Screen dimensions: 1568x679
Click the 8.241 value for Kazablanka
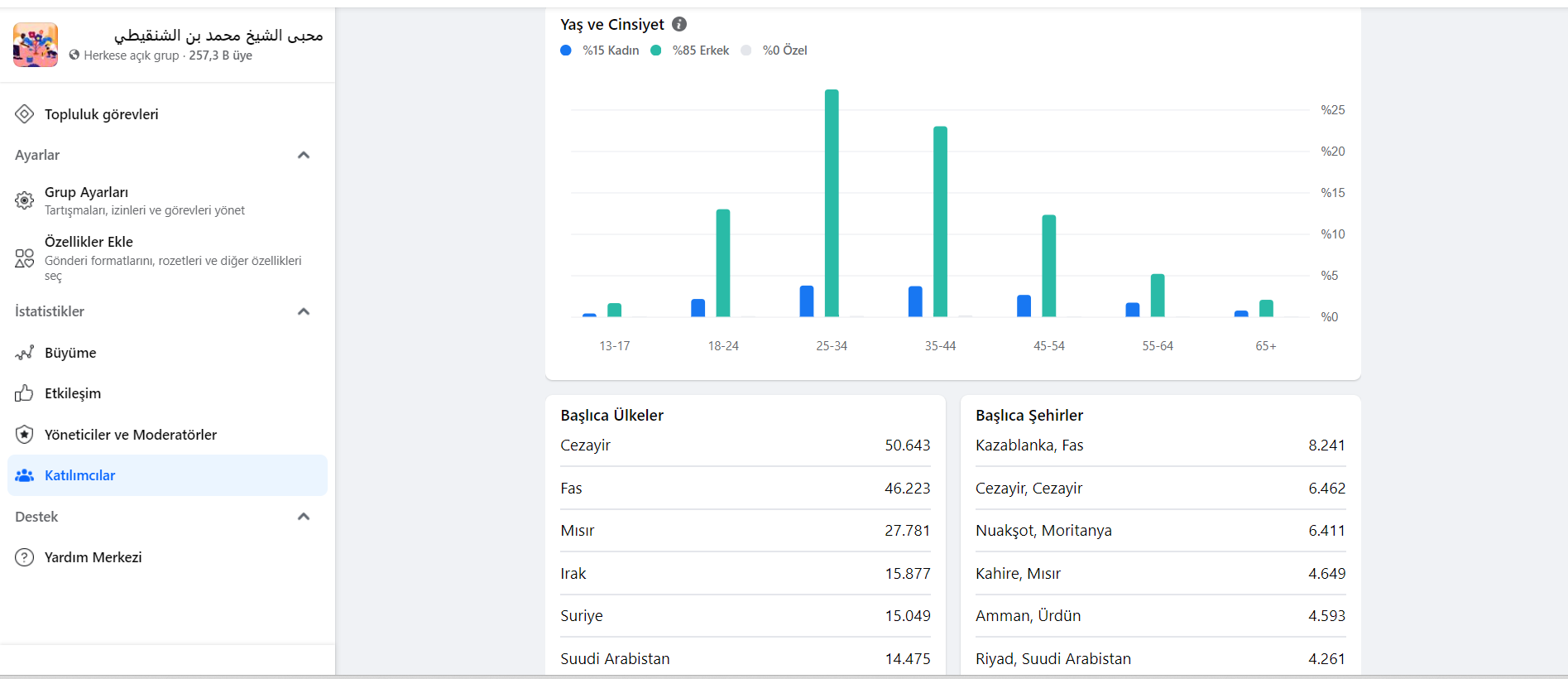1327,445
